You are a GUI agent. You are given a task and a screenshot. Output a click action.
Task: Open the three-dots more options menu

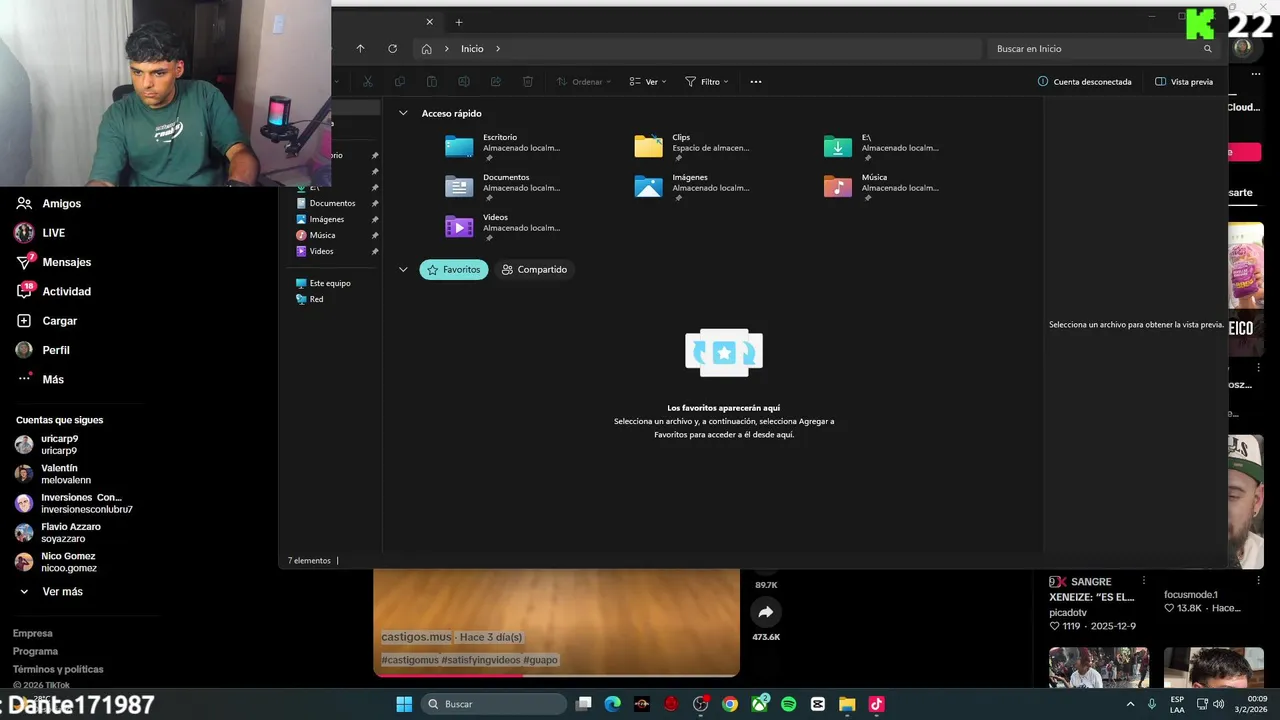point(756,81)
